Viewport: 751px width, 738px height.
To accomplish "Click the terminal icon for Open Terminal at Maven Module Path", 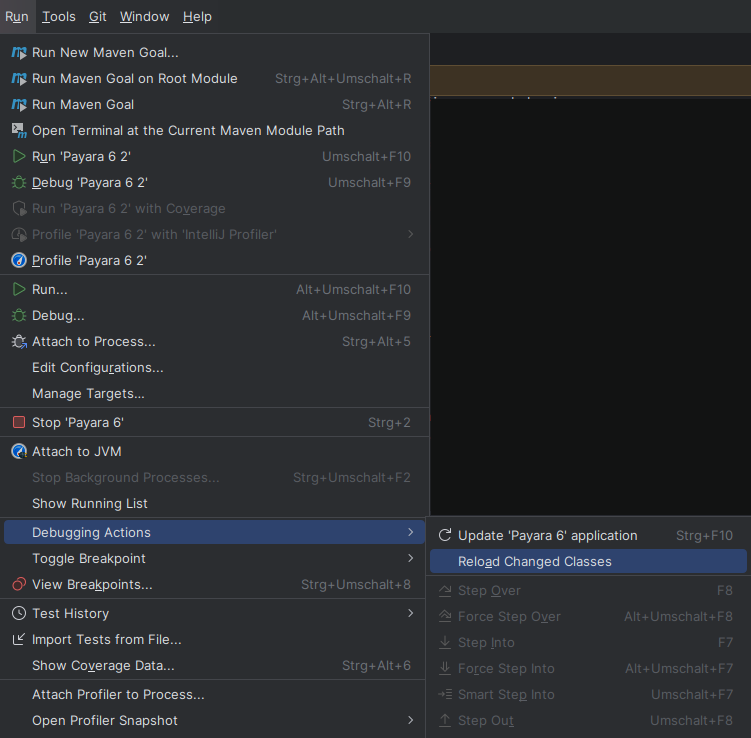I will point(18,130).
